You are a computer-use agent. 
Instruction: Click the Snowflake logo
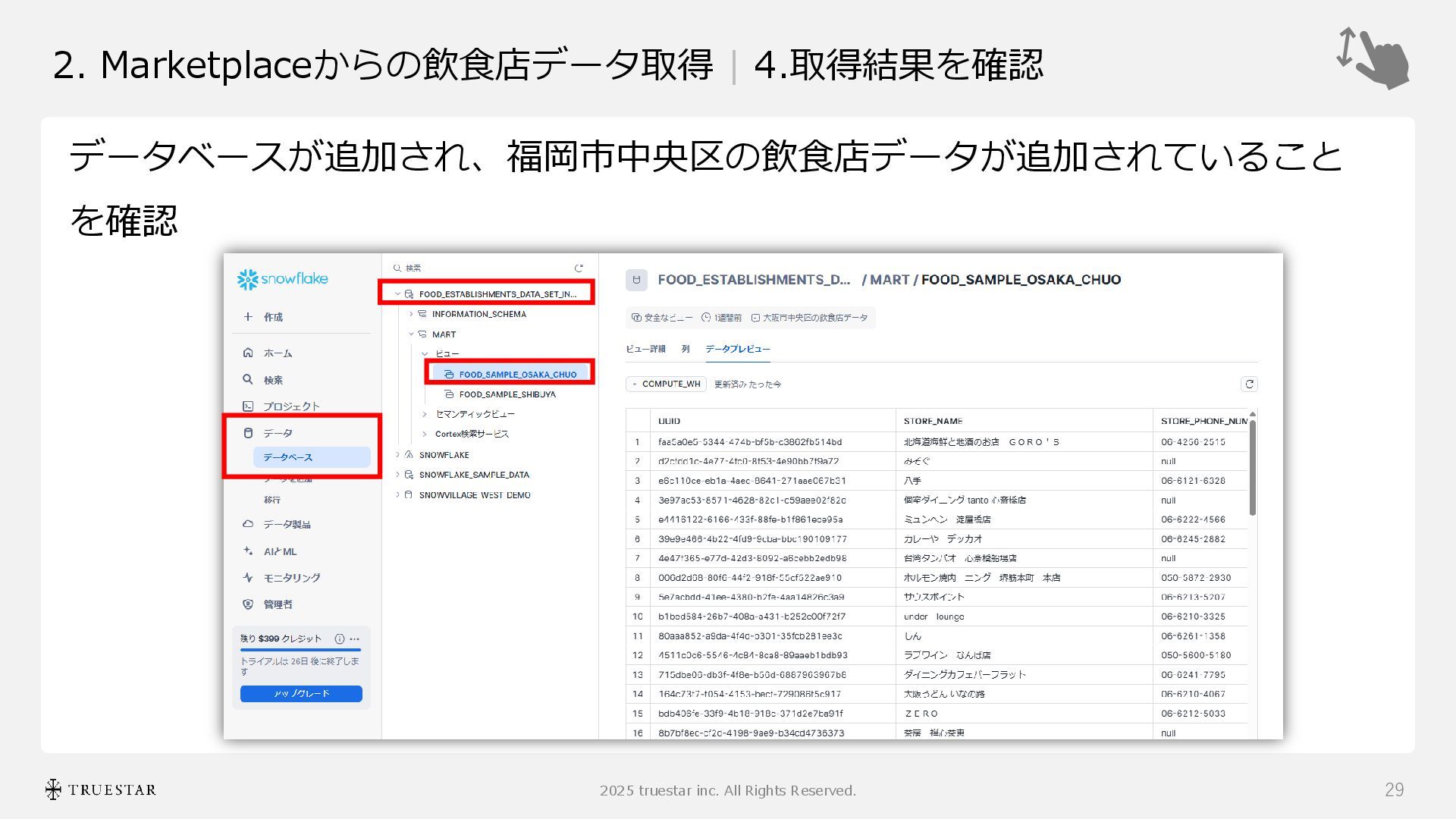tap(282, 279)
